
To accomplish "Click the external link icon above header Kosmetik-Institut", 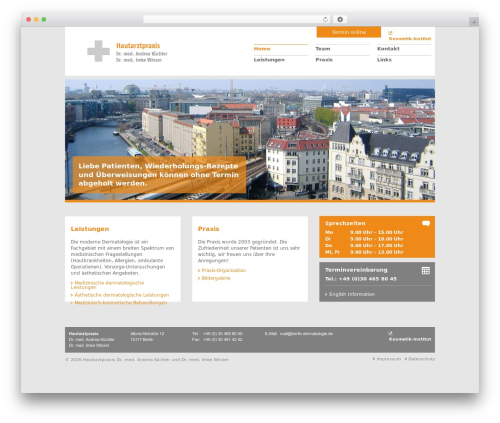I will pos(390,33).
